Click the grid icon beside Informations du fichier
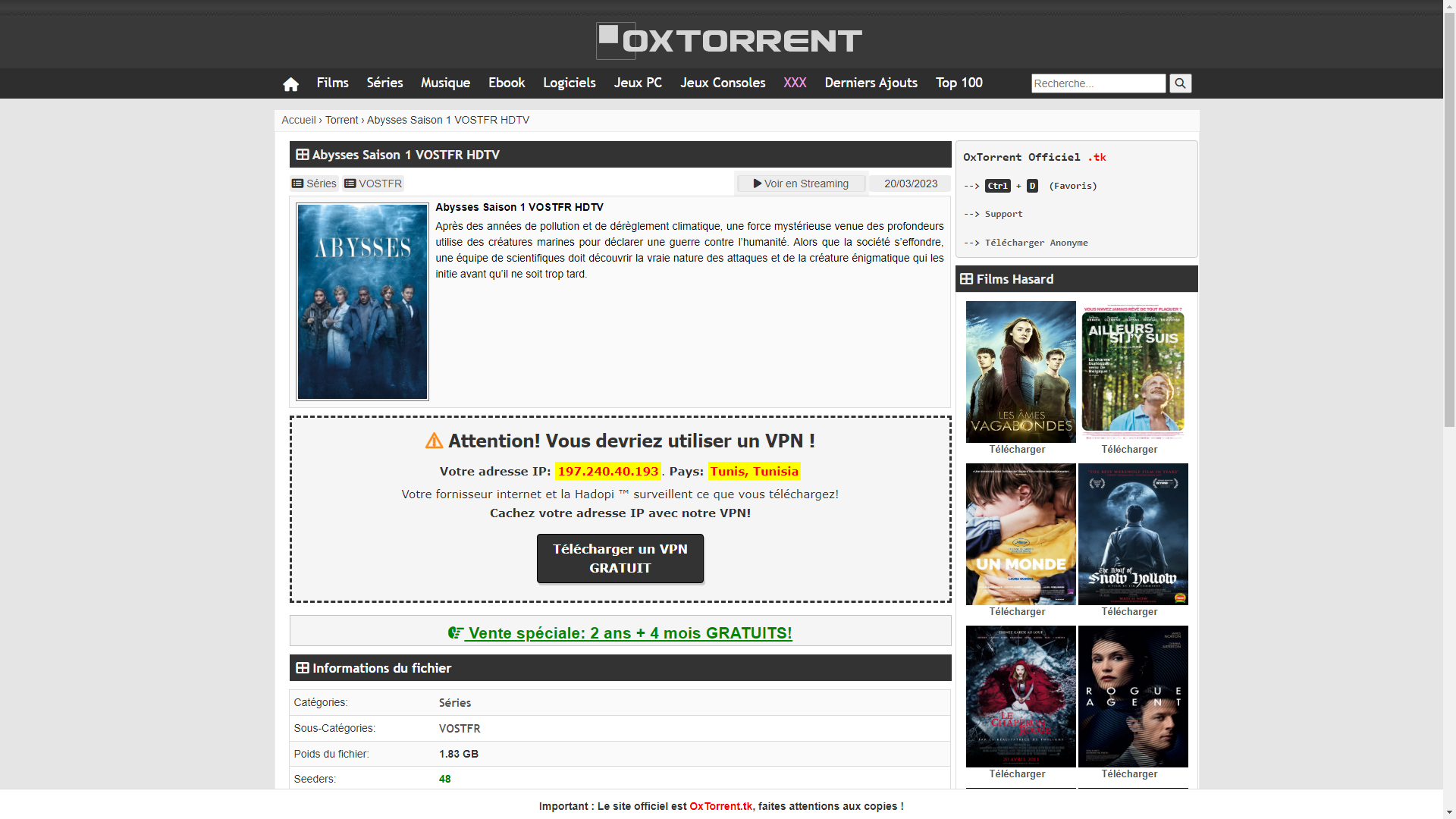 [303, 668]
